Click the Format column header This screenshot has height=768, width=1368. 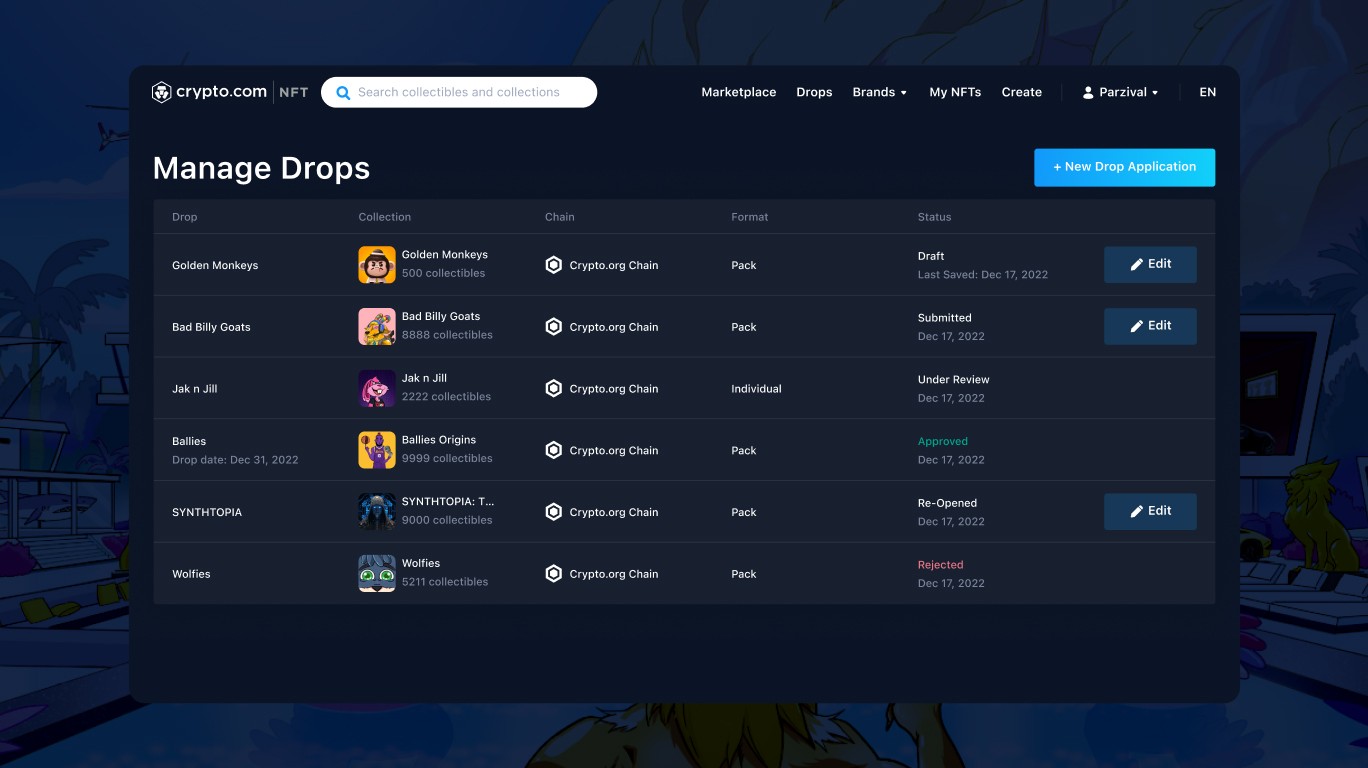pos(750,217)
